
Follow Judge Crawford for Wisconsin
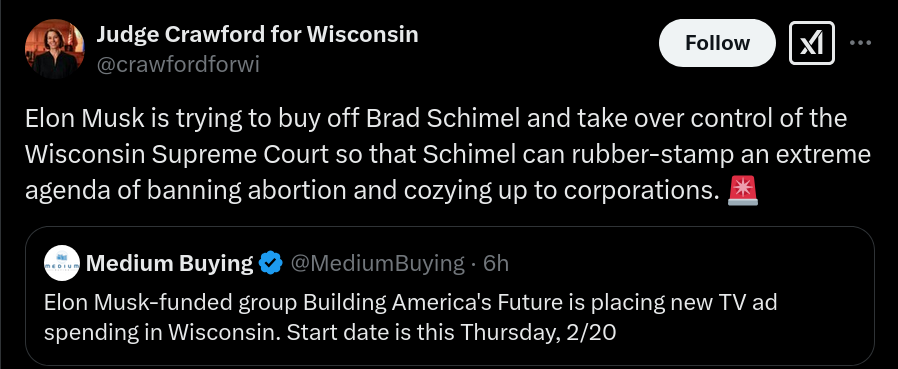[x=717, y=43]
